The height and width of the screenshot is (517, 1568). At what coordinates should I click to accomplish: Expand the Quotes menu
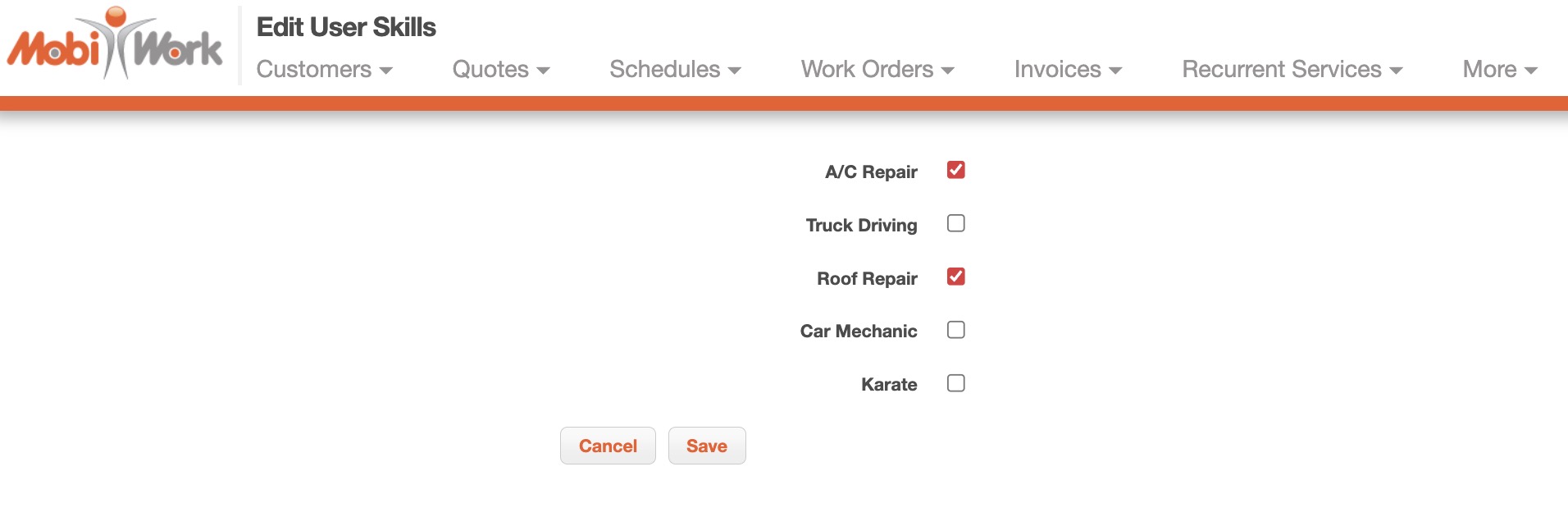[500, 70]
